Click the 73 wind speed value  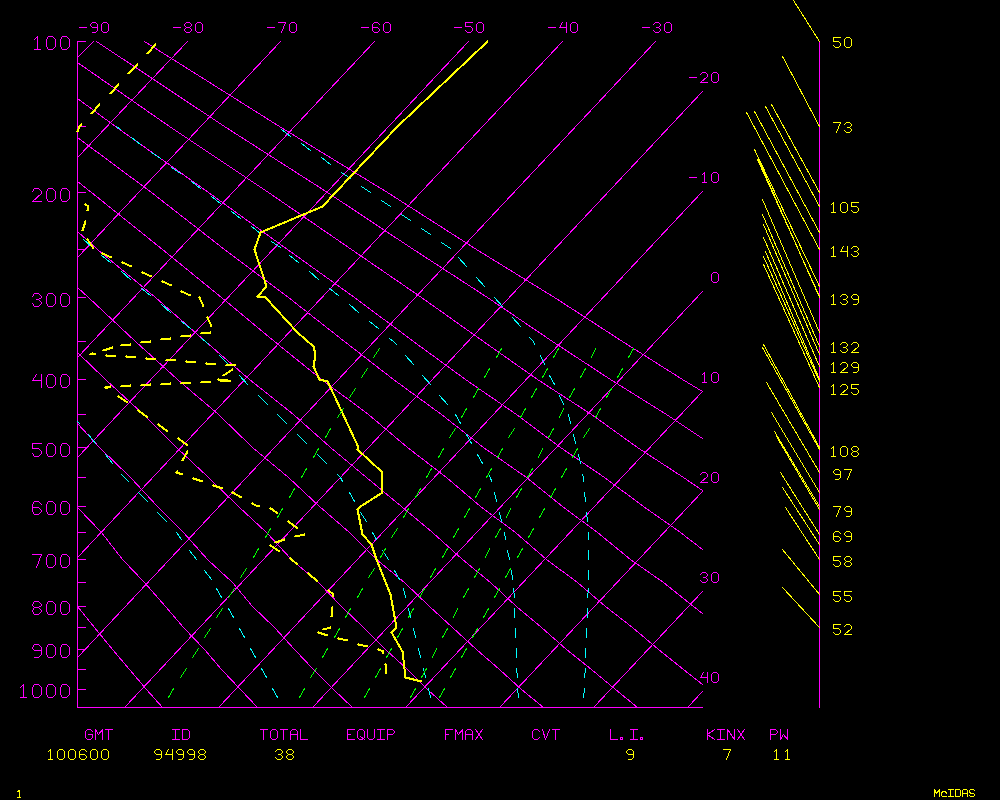[842, 128]
